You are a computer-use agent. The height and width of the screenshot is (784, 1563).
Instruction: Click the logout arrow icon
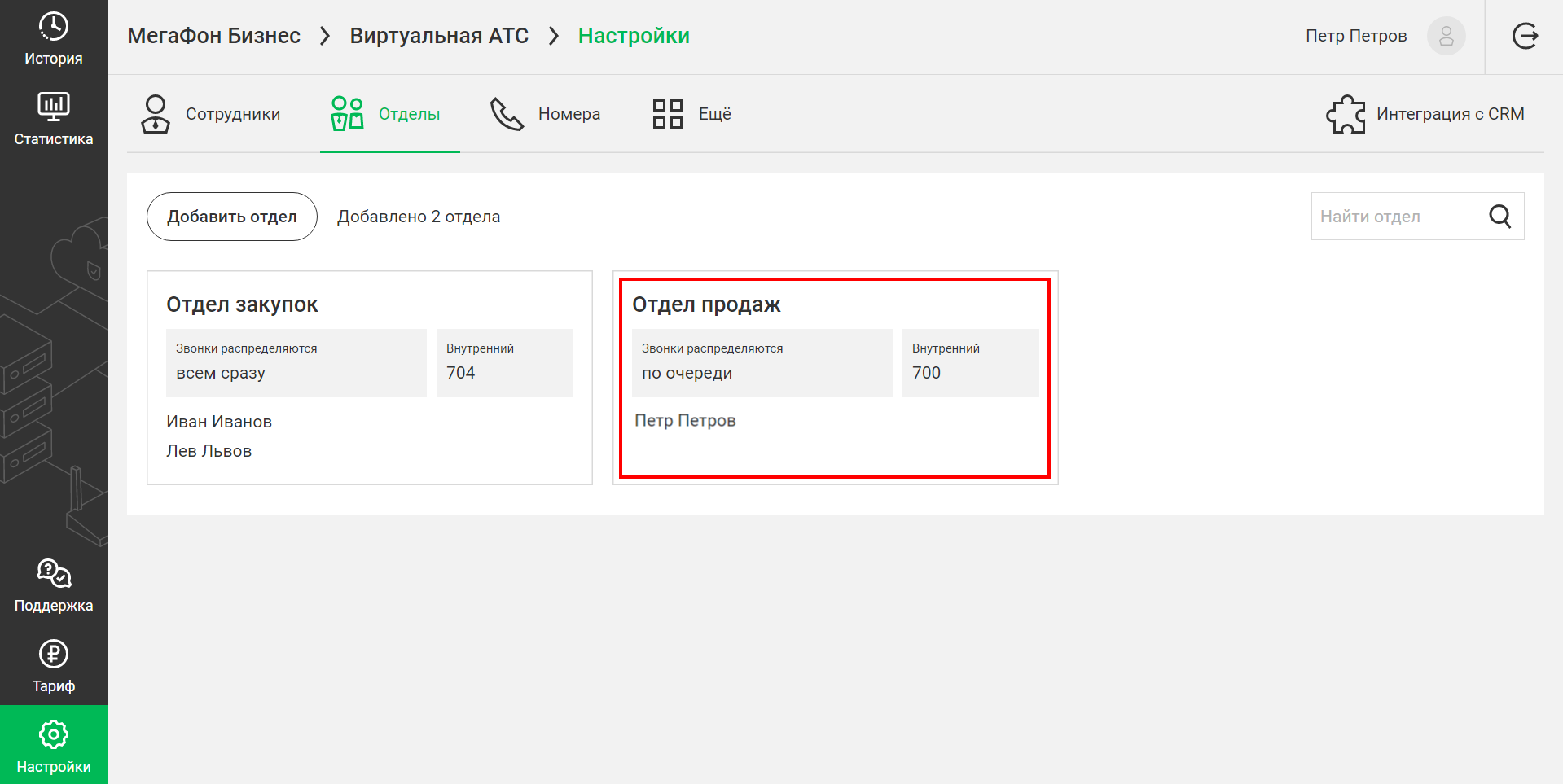click(1525, 36)
